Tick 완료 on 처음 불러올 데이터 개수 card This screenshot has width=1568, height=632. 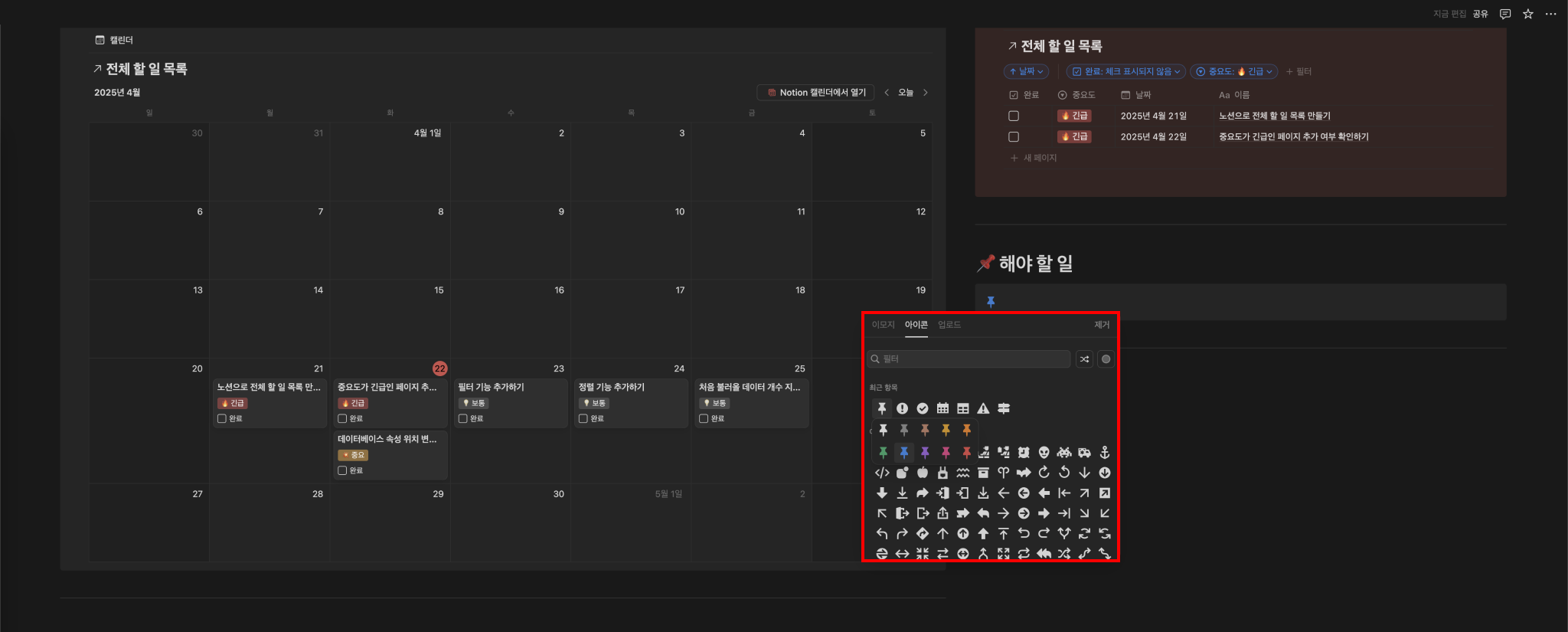(704, 418)
